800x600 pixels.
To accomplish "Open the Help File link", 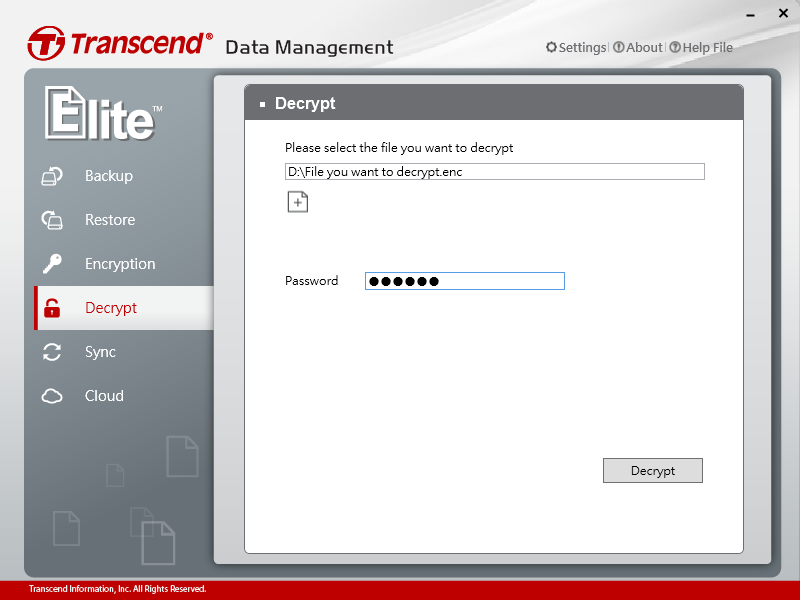I will click(x=707, y=47).
